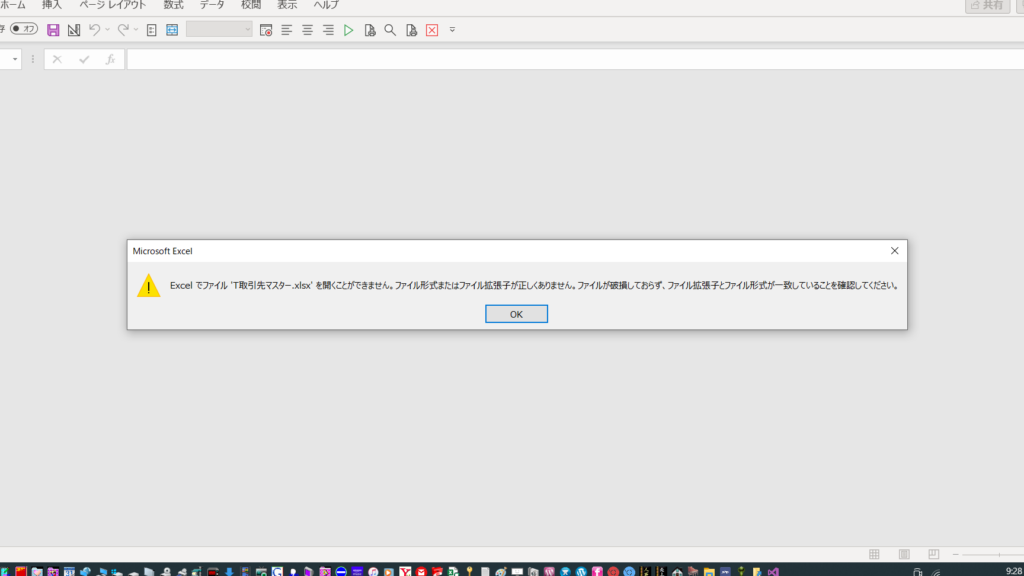Click the blue freeze-panes table icon
1024x576 pixels.
[172, 30]
